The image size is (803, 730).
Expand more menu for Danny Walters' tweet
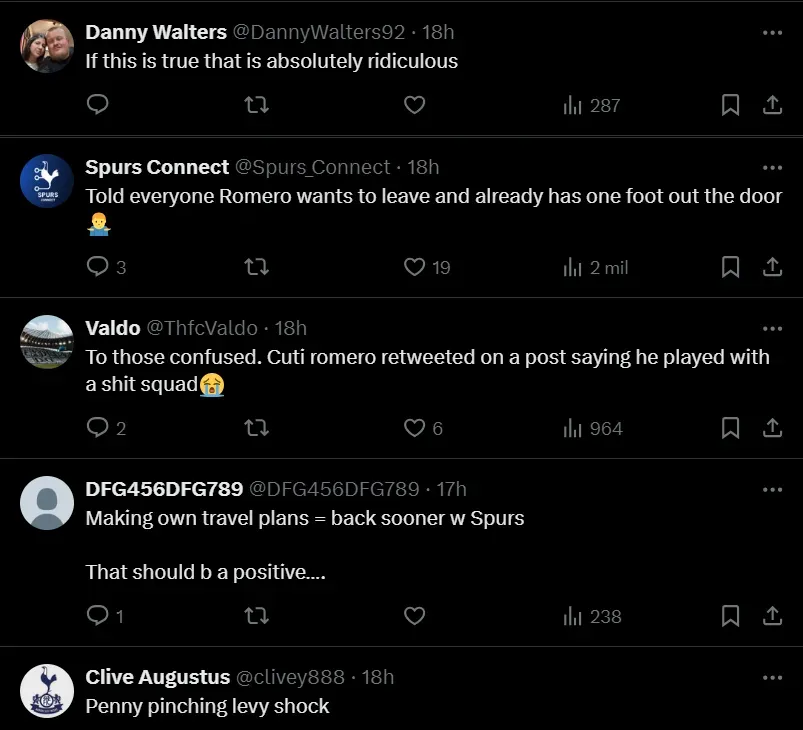[772, 32]
